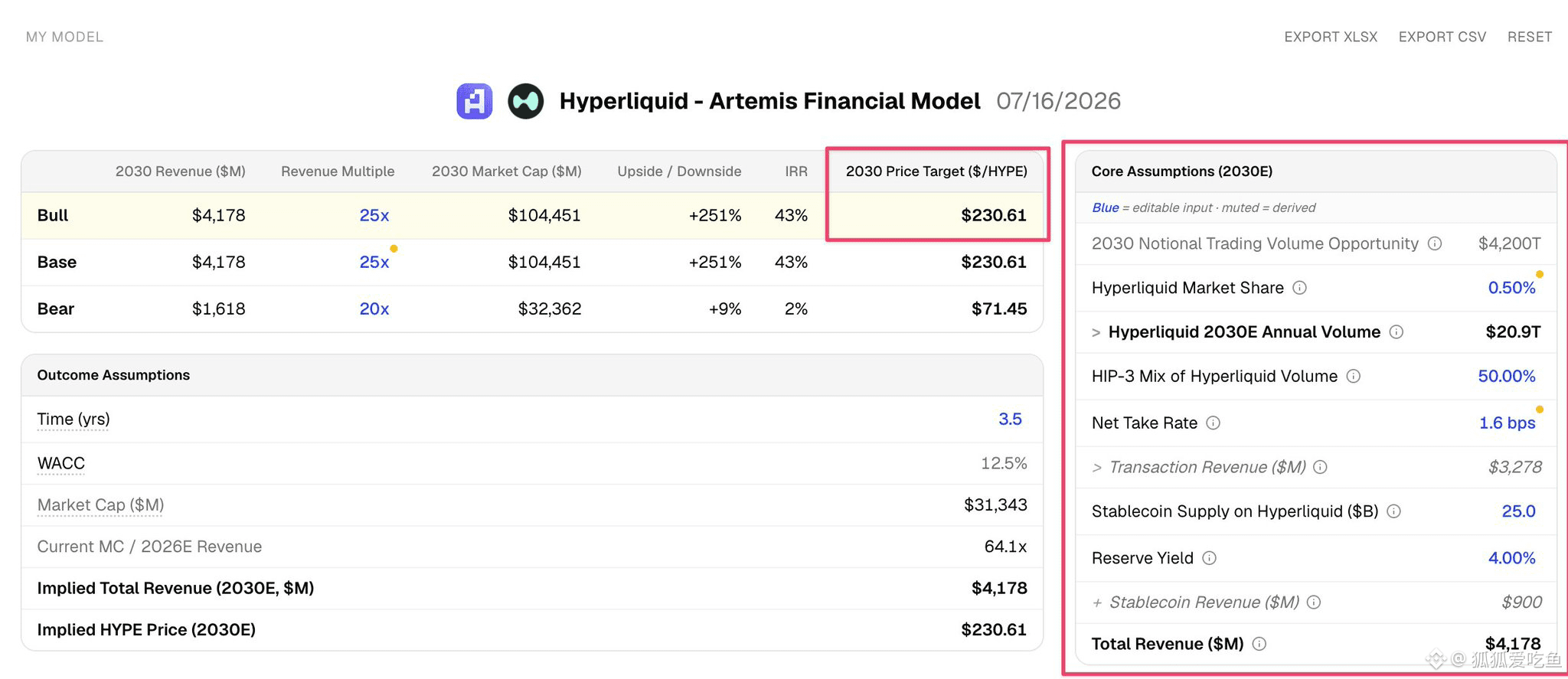Click the Revenue Multiple column header
The image size is (1568, 679).
[x=338, y=171]
